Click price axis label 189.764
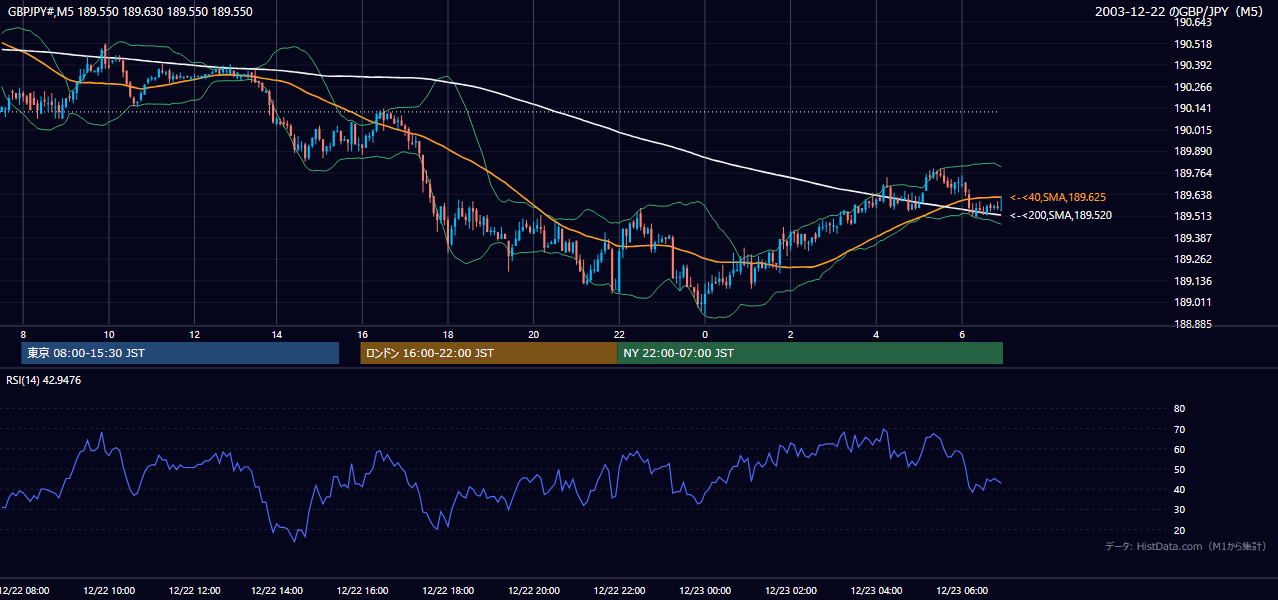 [x=1193, y=173]
